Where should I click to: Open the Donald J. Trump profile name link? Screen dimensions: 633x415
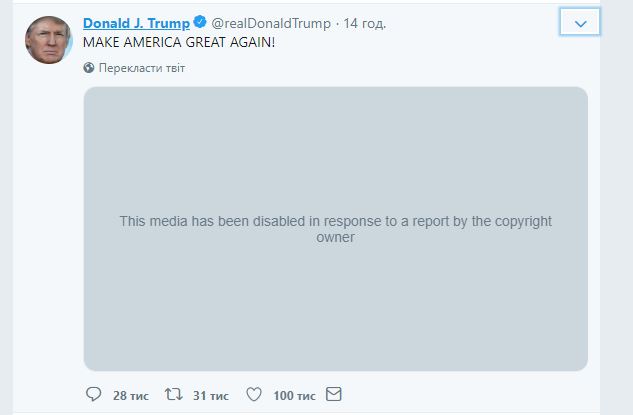click(135, 23)
